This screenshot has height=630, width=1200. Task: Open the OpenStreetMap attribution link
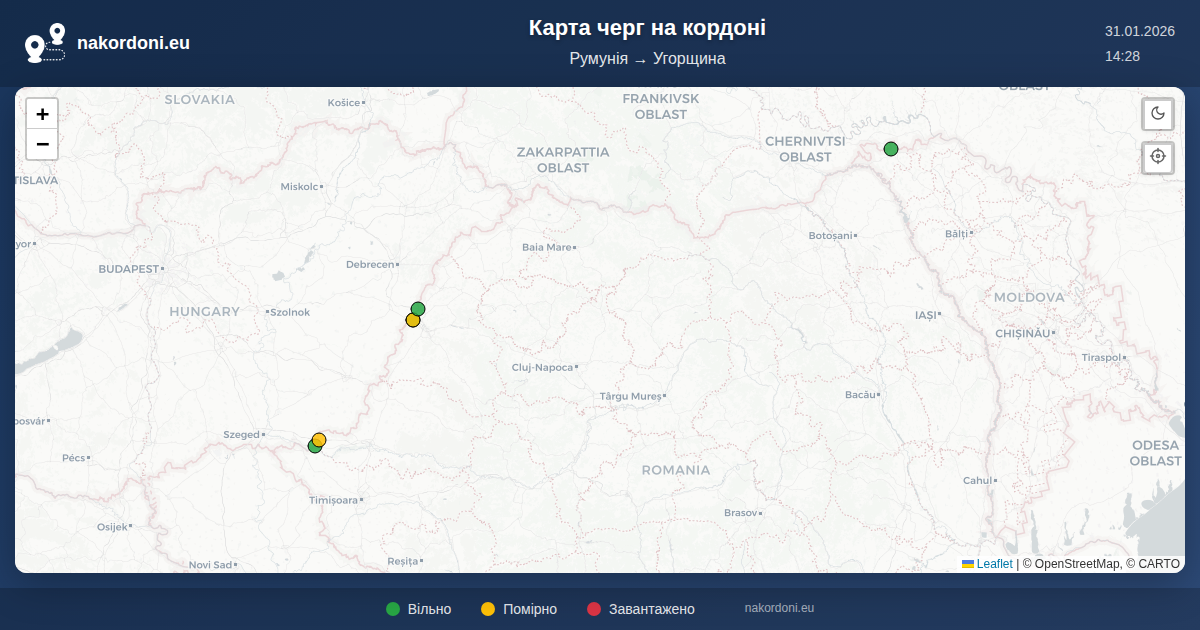tap(1071, 564)
